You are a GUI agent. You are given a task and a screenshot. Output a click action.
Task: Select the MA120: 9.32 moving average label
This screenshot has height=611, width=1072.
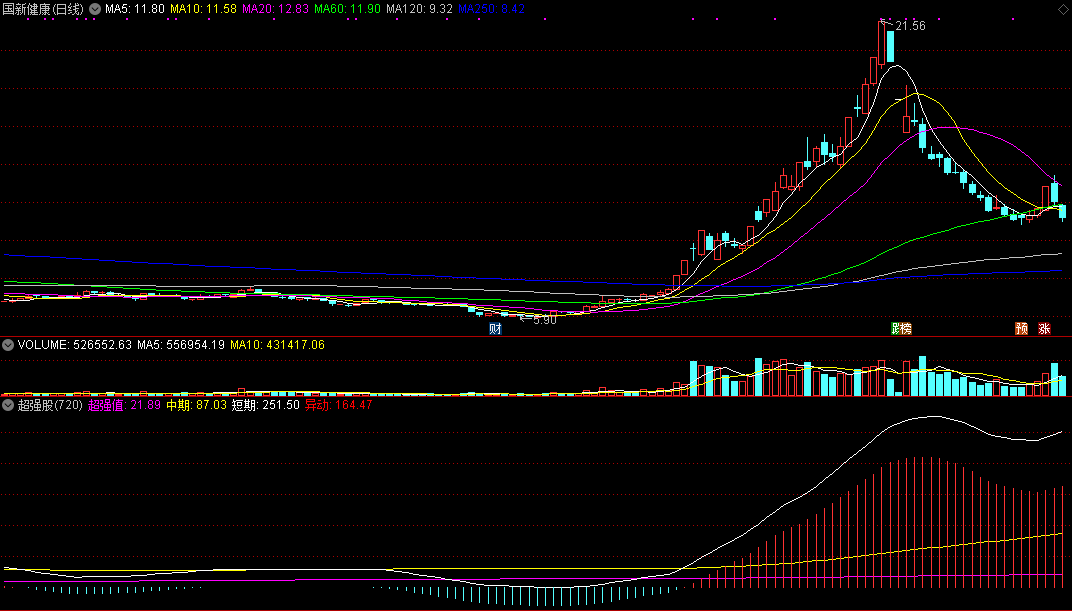[419, 9]
